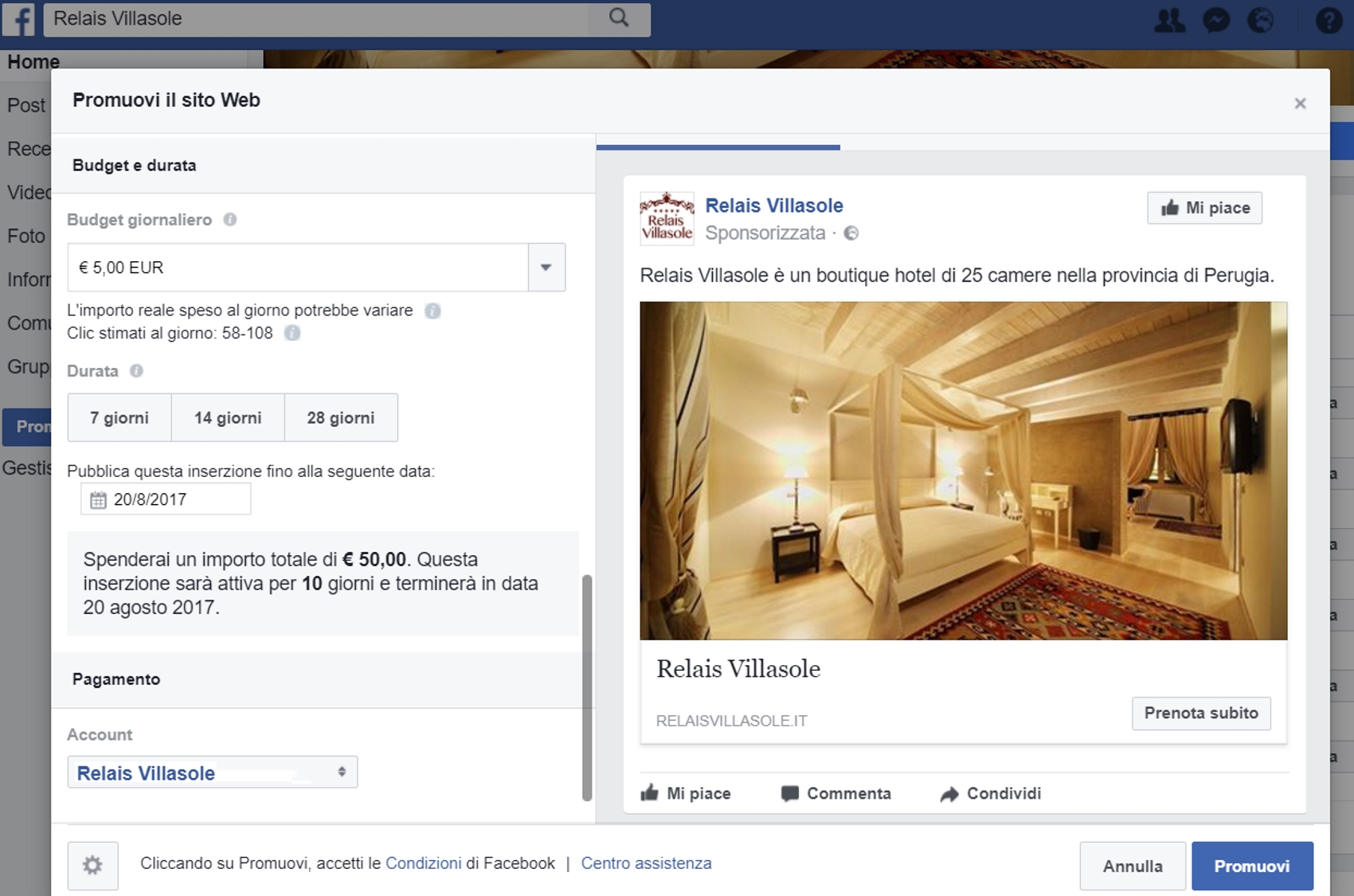Click the help question mark icon
This screenshot has width=1354, height=896.
click(1328, 20)
